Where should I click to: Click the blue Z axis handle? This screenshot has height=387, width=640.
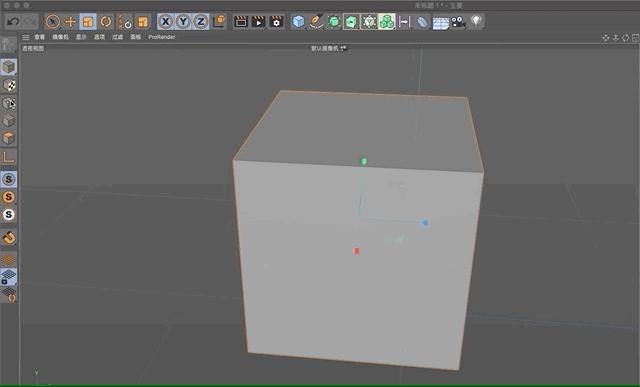(424, 222)
